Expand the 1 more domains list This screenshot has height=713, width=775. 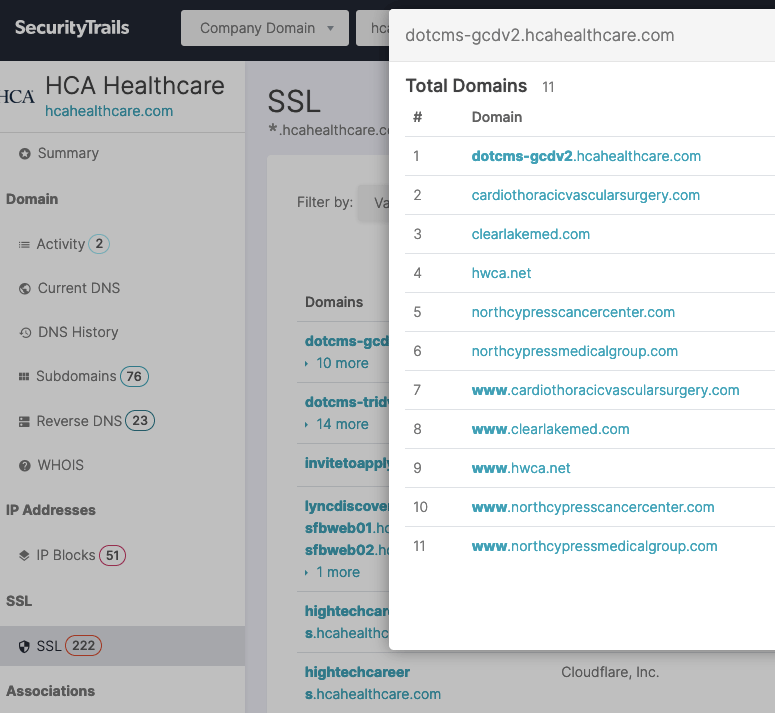pos(338,572)
